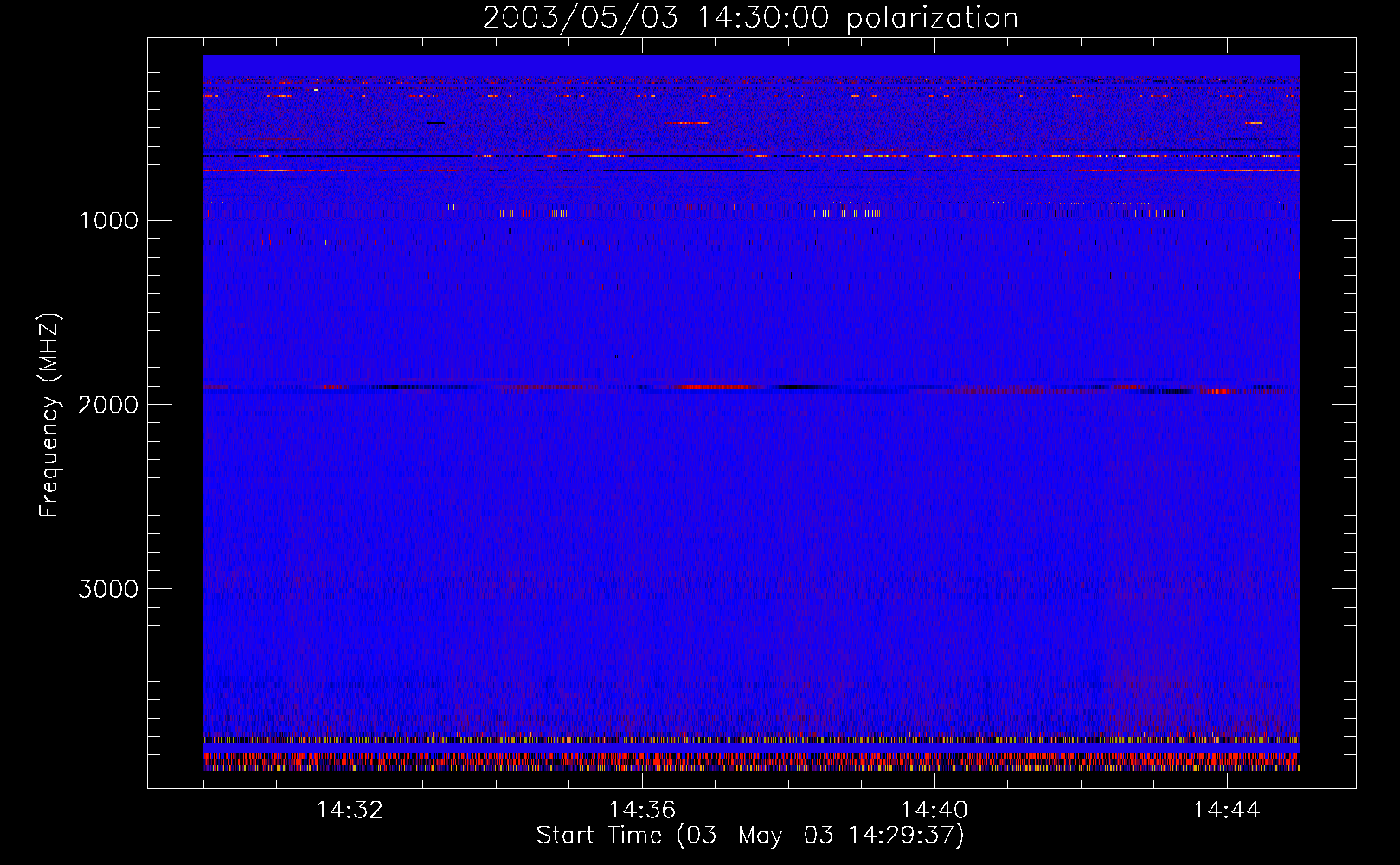Click the '14:44' time axis label
Image resolution: width=1400 pixels, height=865 pixels.
pyautogui.click(x=1227, y=811)
